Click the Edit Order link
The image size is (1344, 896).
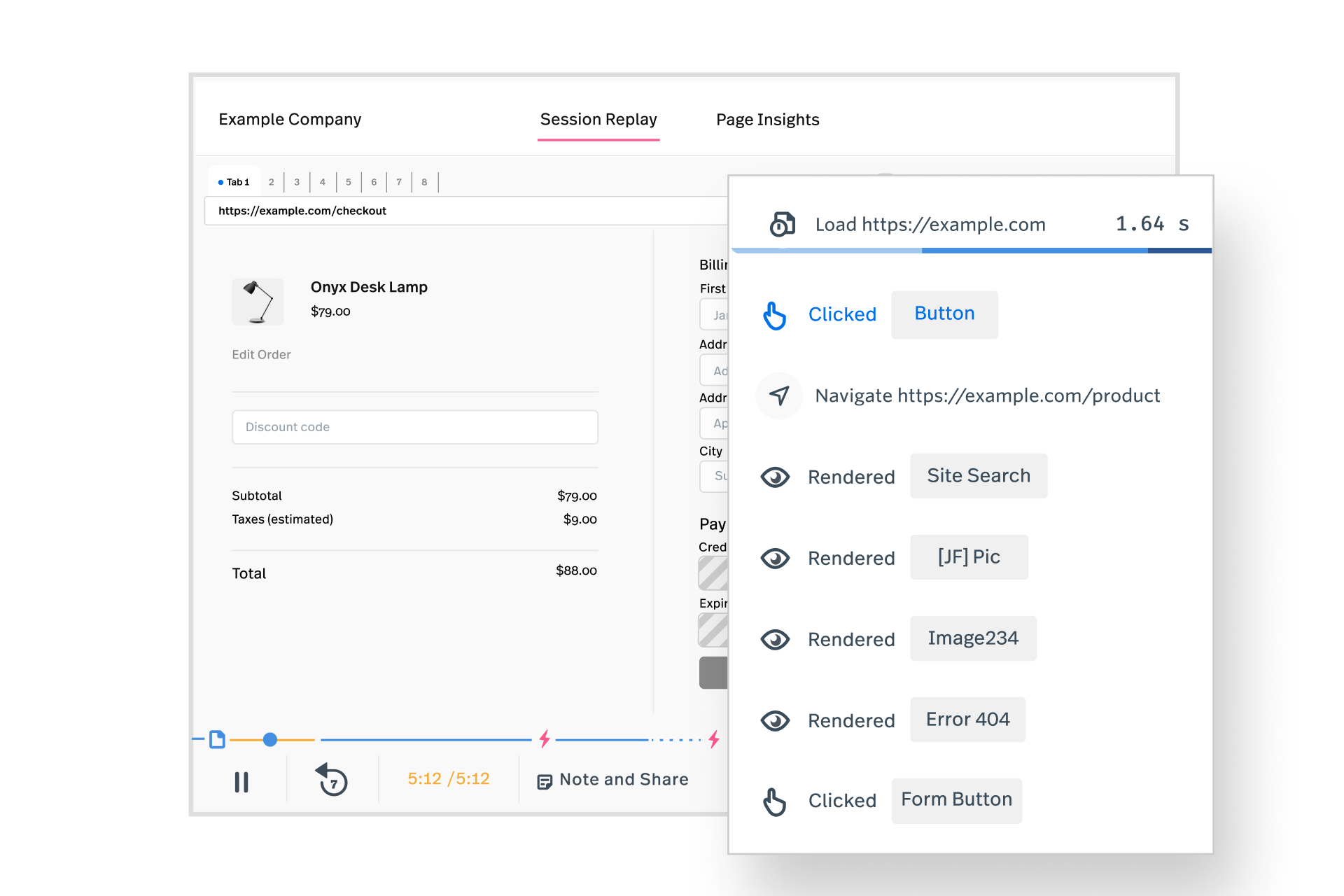point(261,355)
